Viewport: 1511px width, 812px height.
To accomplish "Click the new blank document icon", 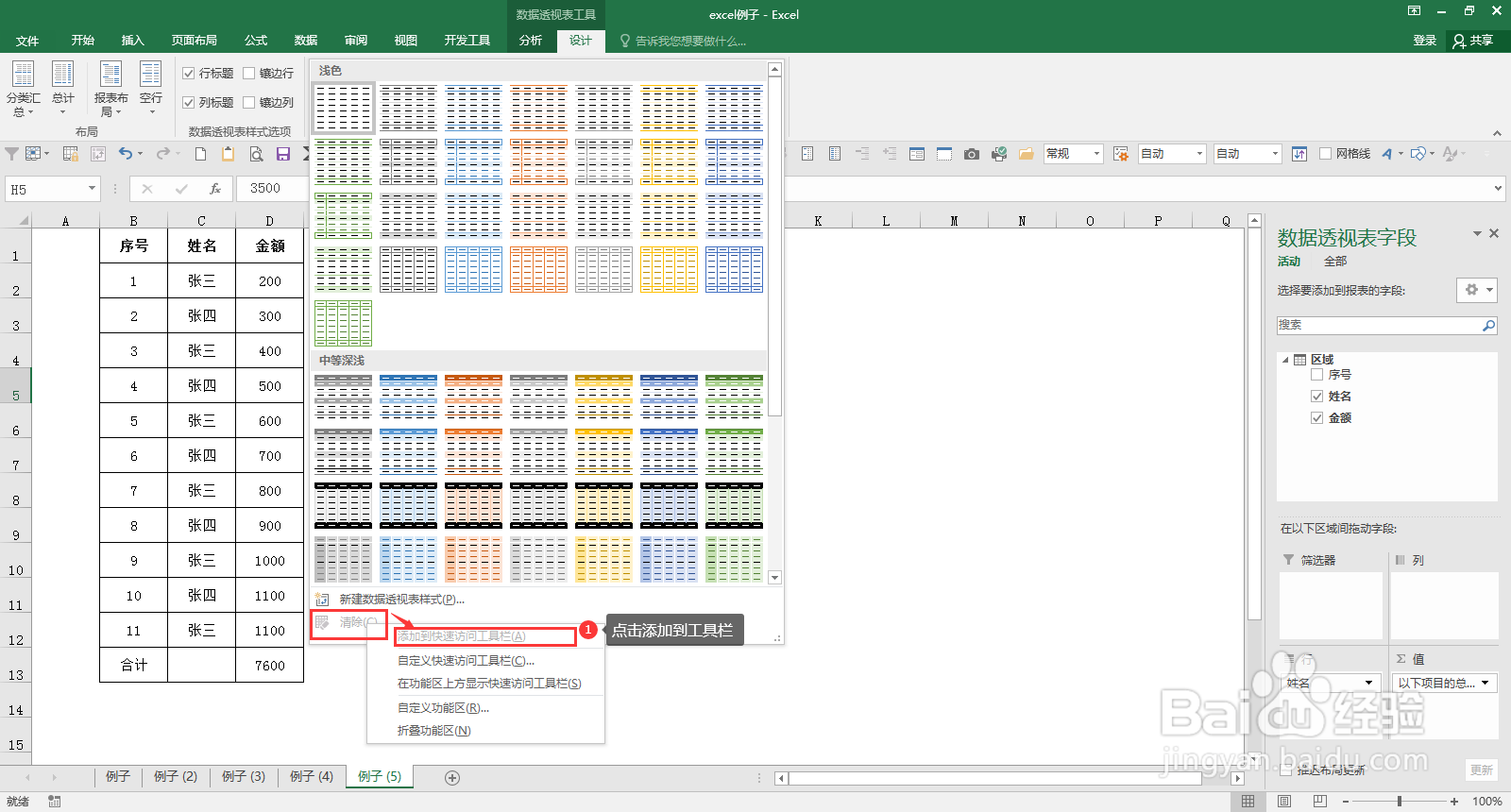I will [x=200, y=154].
